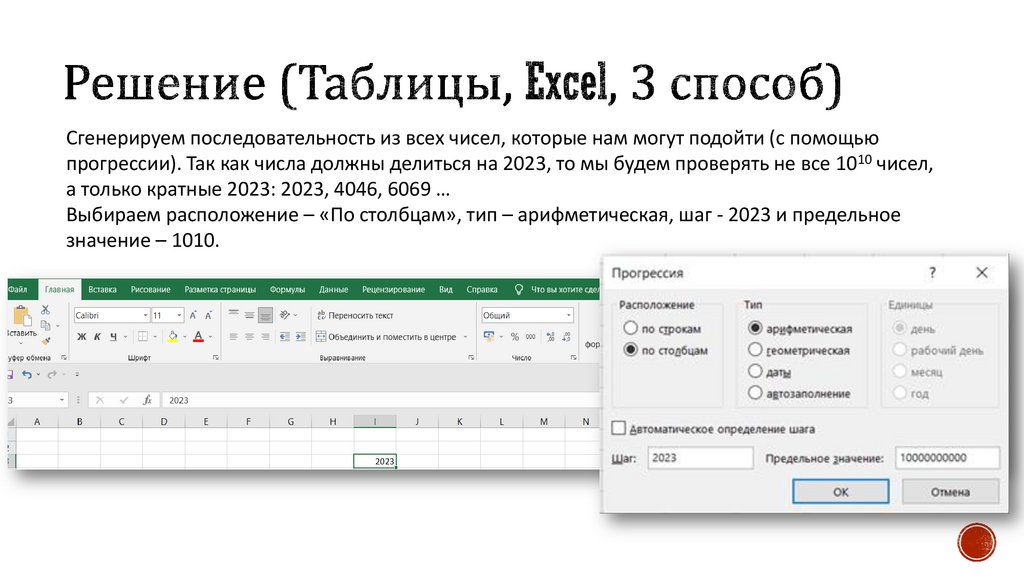The height and width of the screenshot is (576, 1024).
Task: Expand merge and center dropdown arrow
Action: (x=465, y=337)
